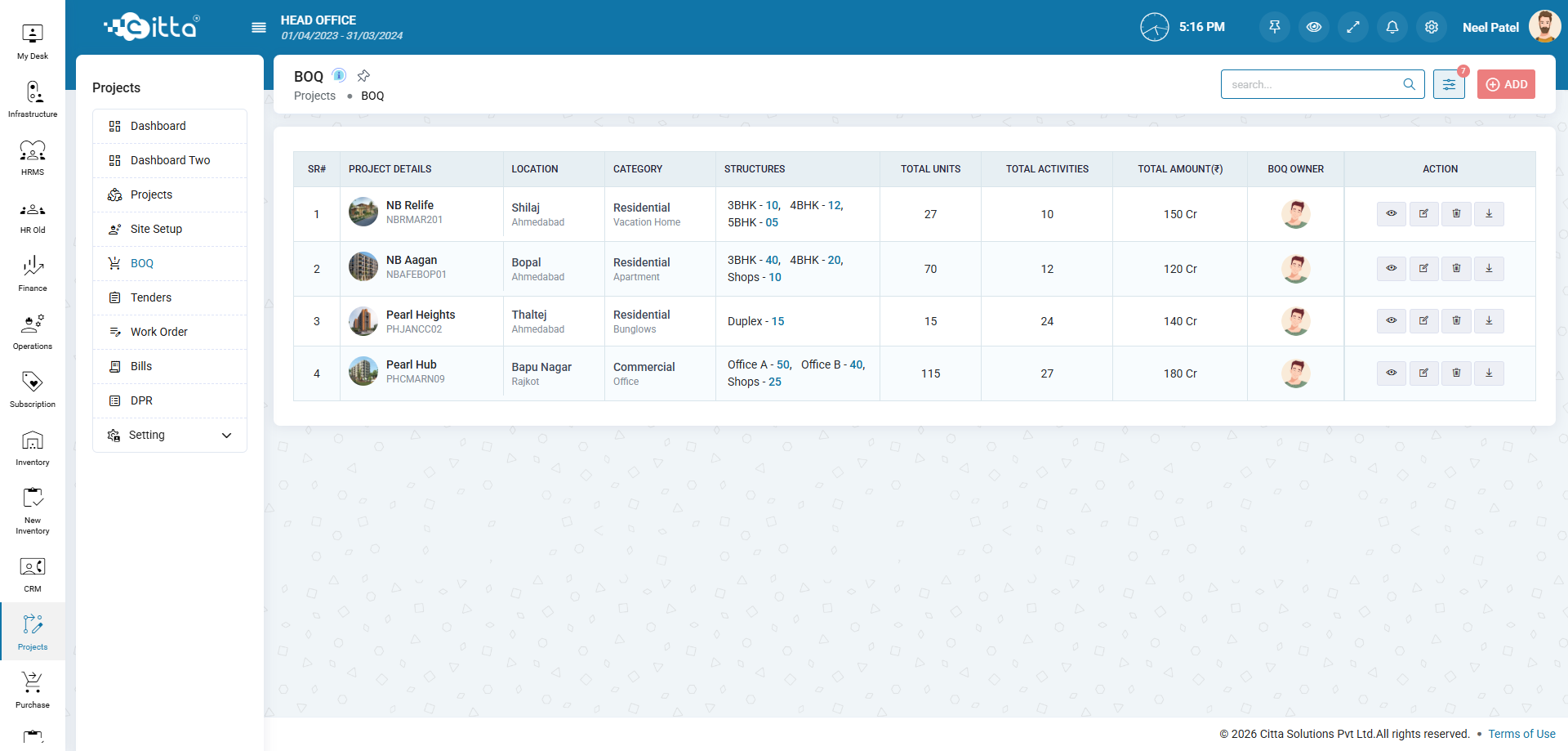The width and height of the screenshot is (1568, 751).
Task: Open Neel Patel user profile menu
Action: click(x=1510, y=27)
